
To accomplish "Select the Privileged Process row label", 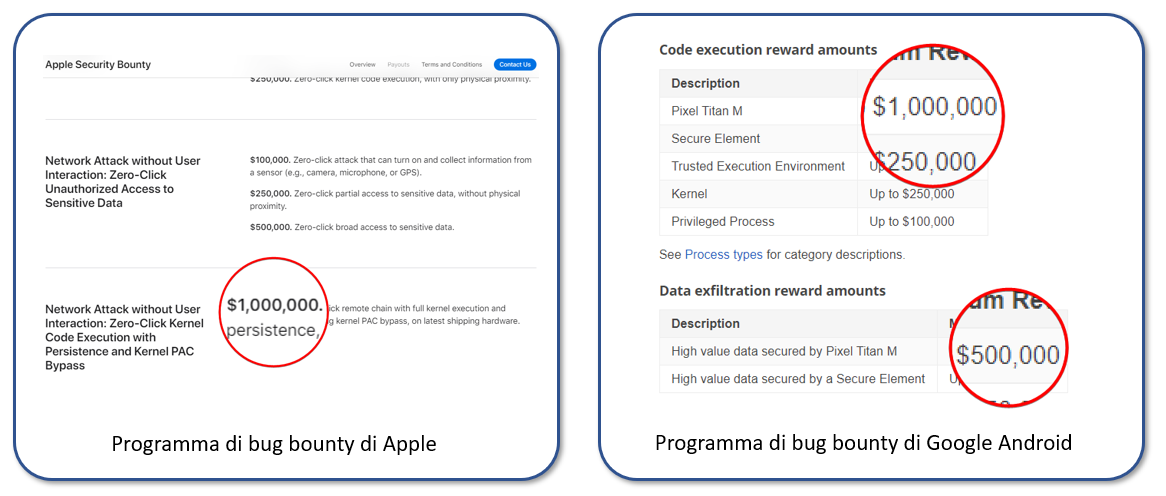I will click(723, 222).
